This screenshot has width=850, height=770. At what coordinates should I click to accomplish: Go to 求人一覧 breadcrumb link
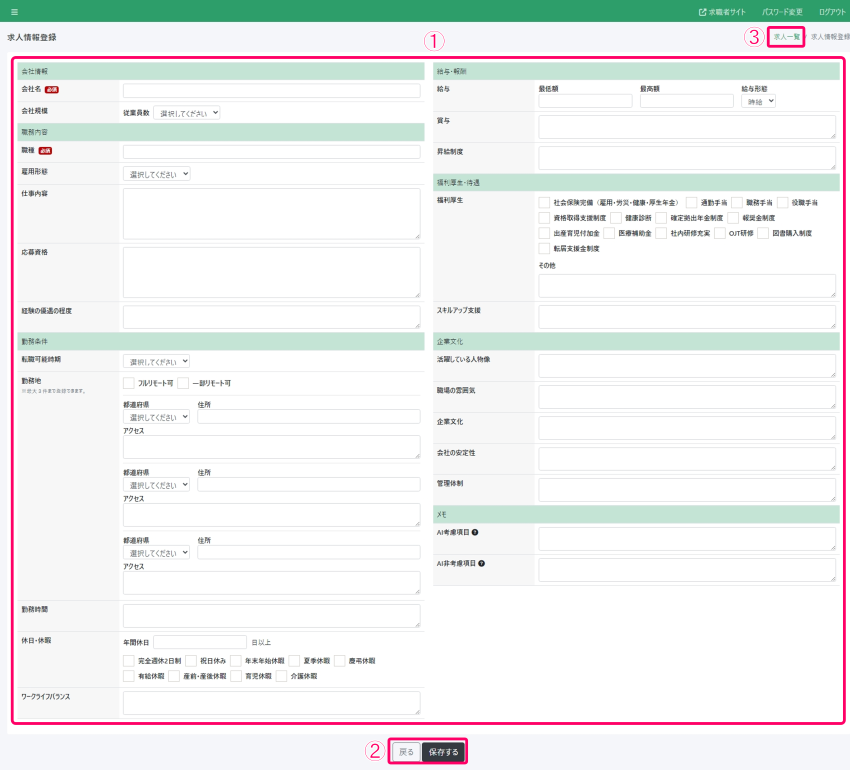click(x=787, y=37)
